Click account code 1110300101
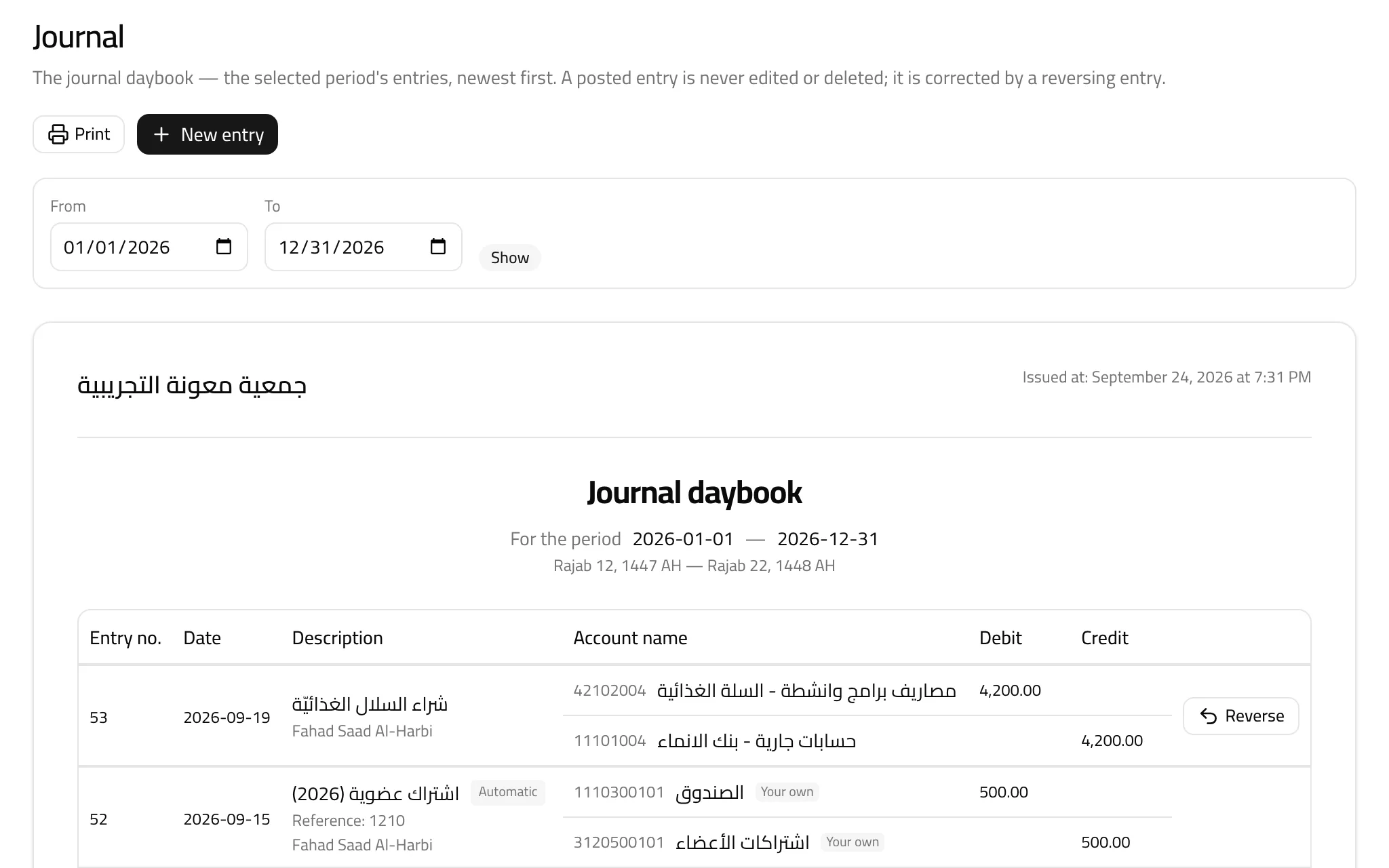This screenshot has width=1389, height=868. point(619,792)
